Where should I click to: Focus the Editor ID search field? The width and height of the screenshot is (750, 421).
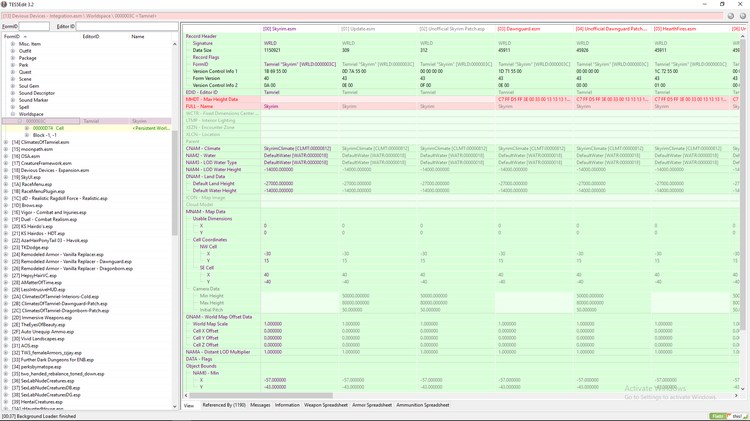tap(127, 26)
